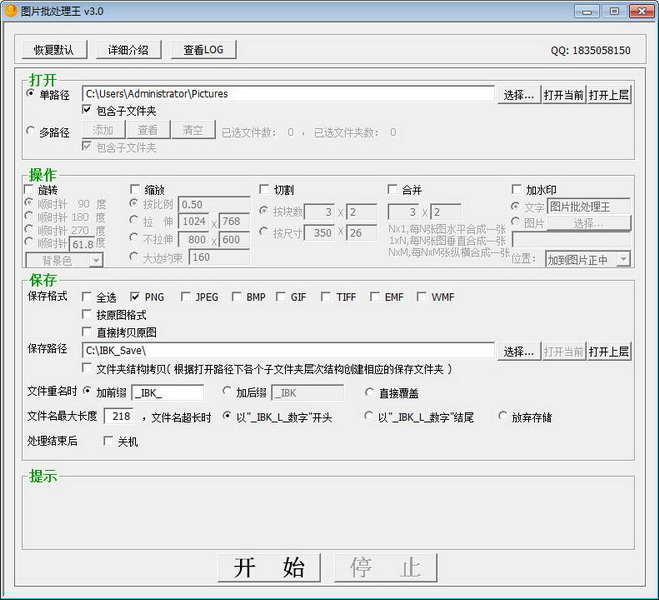
Task: Click 选择... next to the save path
Action: 519,351
